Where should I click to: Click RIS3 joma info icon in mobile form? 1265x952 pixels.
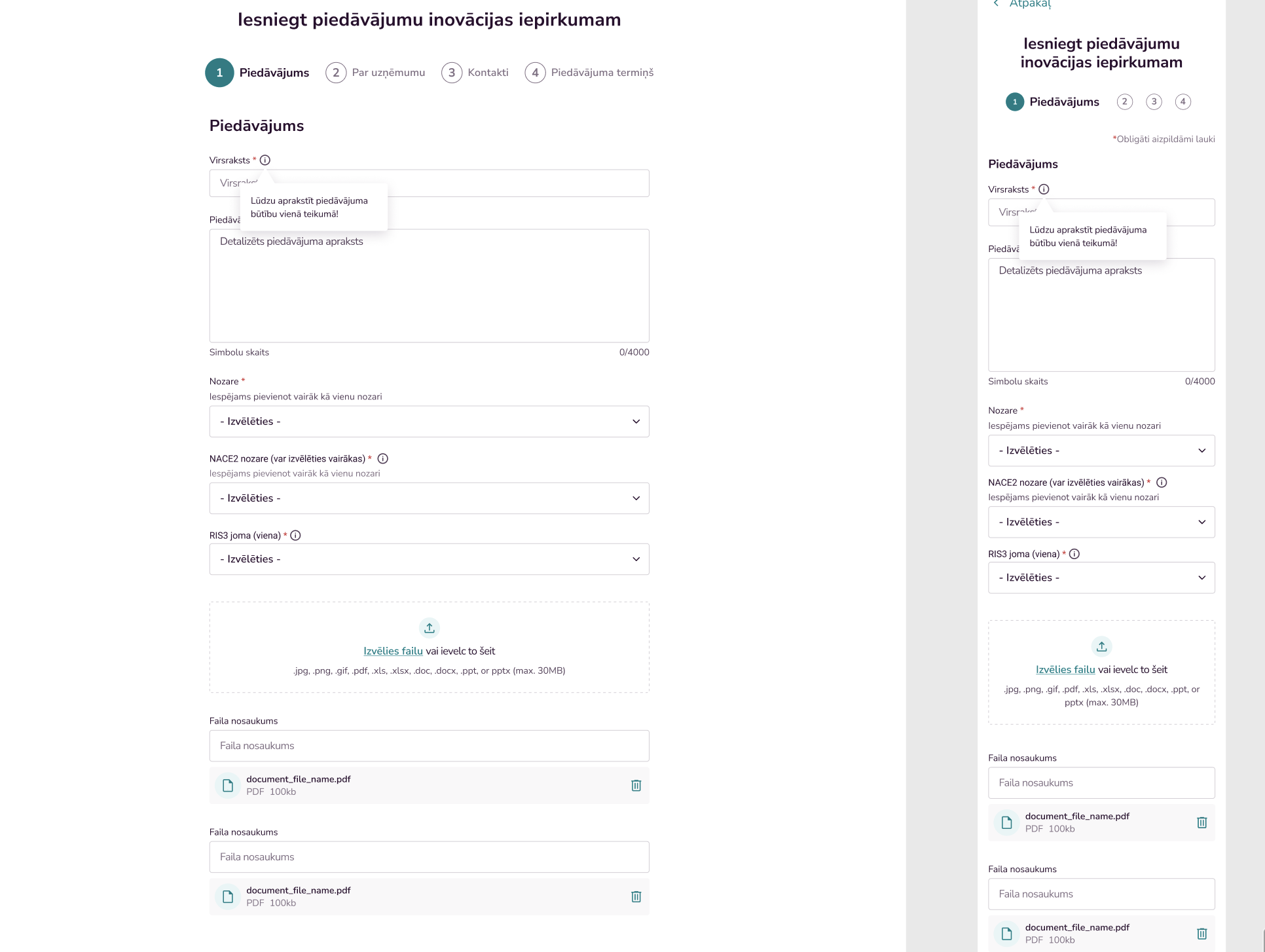click(x=1074, y=554)
